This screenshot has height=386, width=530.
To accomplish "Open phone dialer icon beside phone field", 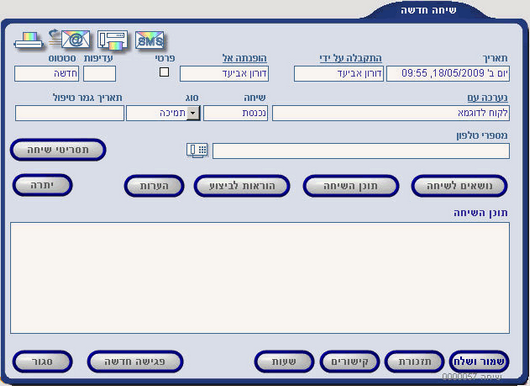I will coord(197,150).
